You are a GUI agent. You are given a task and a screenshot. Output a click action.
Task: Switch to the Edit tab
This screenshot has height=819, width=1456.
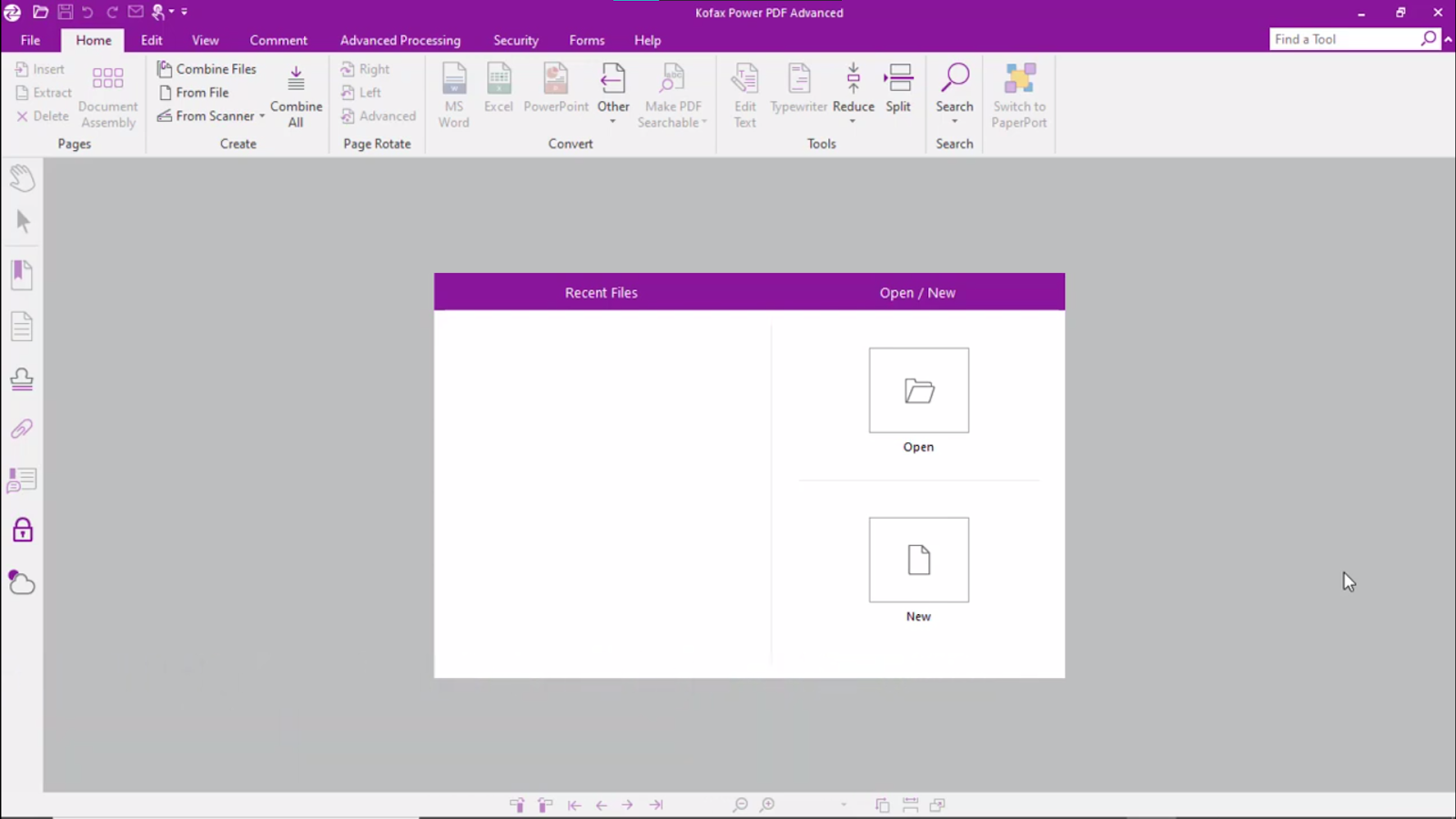coord(151,40)
